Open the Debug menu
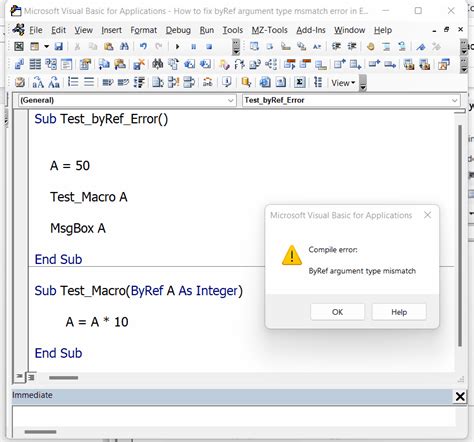Screen dimensions: 474x442 point(178,30)
